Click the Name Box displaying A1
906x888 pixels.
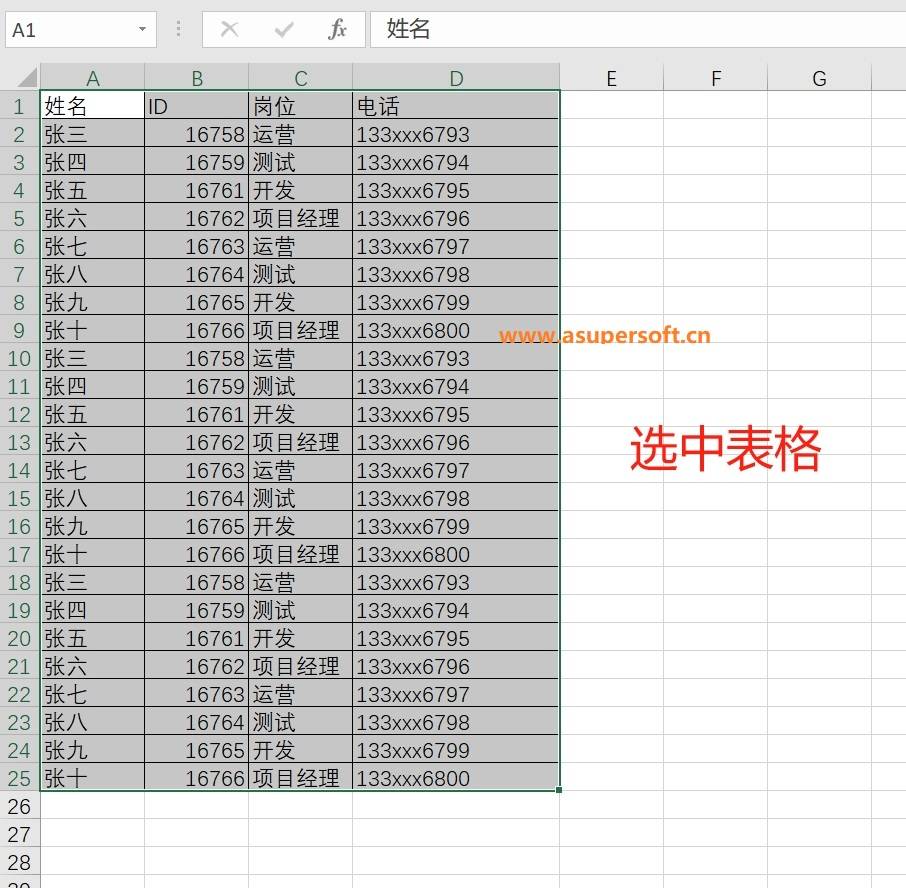pos(70,29)
